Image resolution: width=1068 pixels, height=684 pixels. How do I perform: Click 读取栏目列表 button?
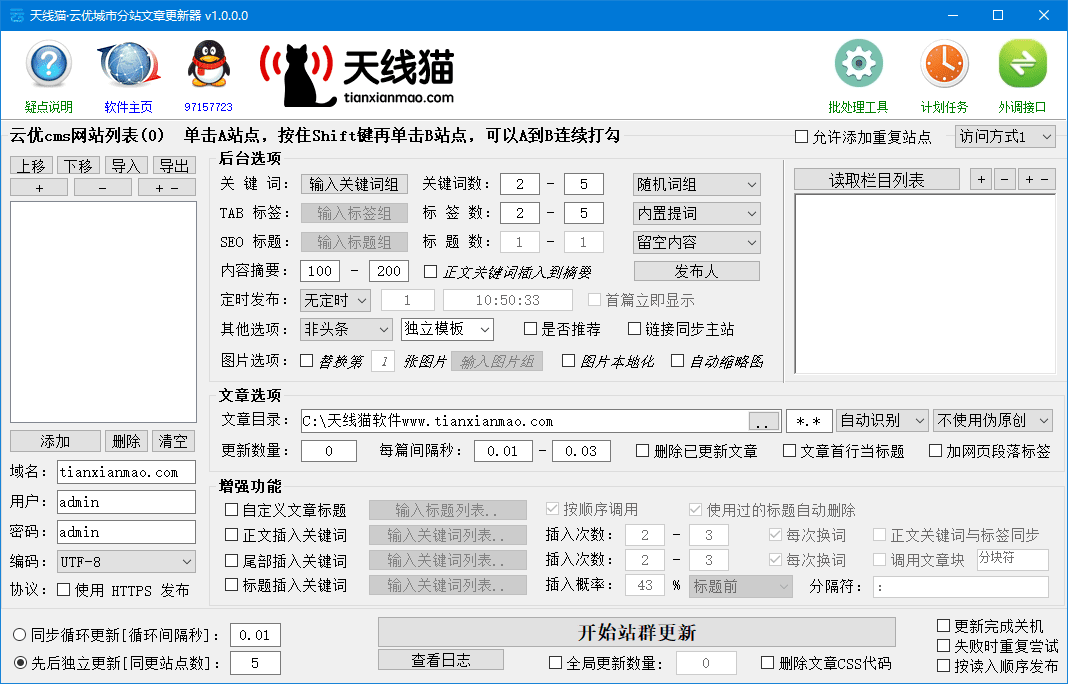877,180
